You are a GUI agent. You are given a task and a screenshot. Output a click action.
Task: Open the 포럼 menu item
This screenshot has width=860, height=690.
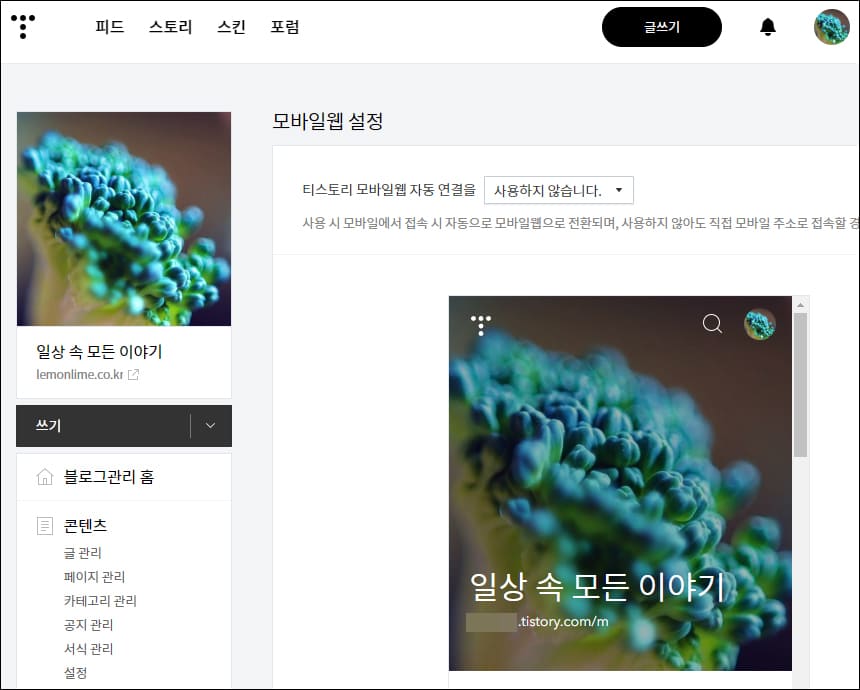click(284, 27)
